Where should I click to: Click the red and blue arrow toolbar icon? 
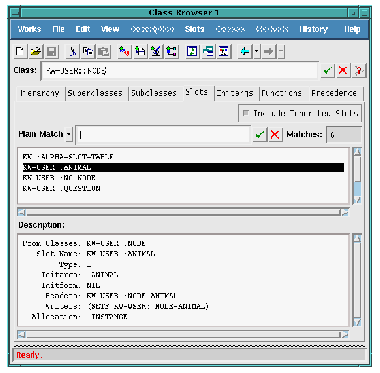tap(124, 51)
